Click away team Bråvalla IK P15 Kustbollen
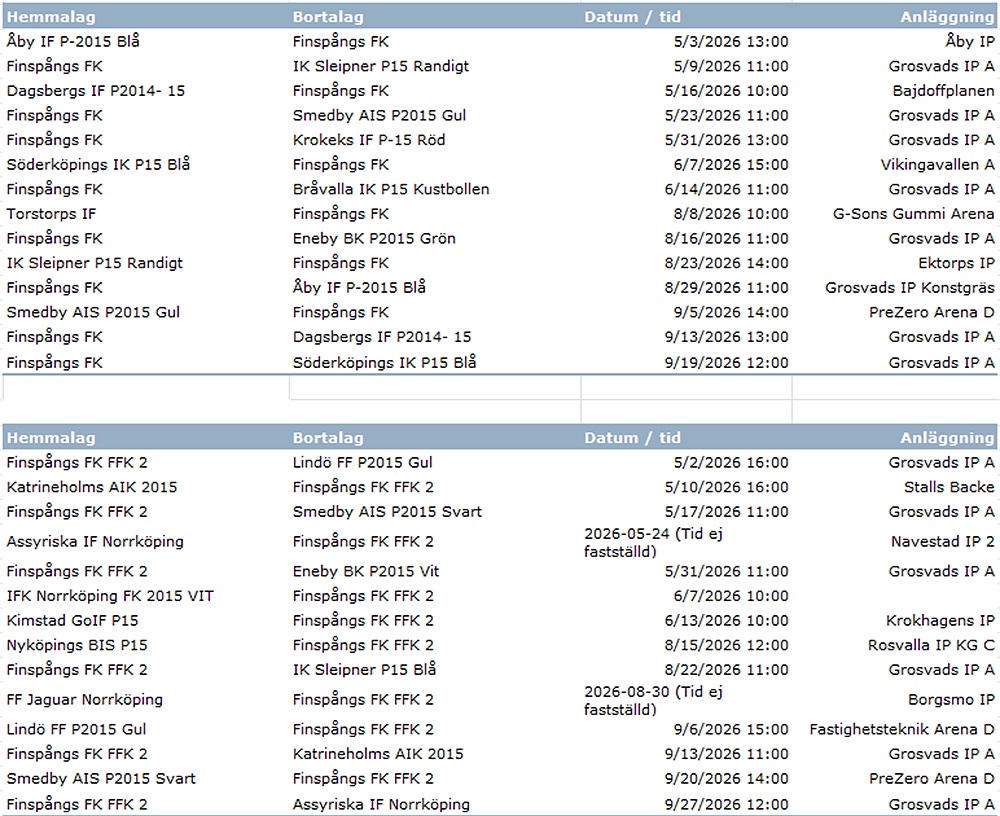The height and width of the screenshot is (816, 1000). [391, 189]
